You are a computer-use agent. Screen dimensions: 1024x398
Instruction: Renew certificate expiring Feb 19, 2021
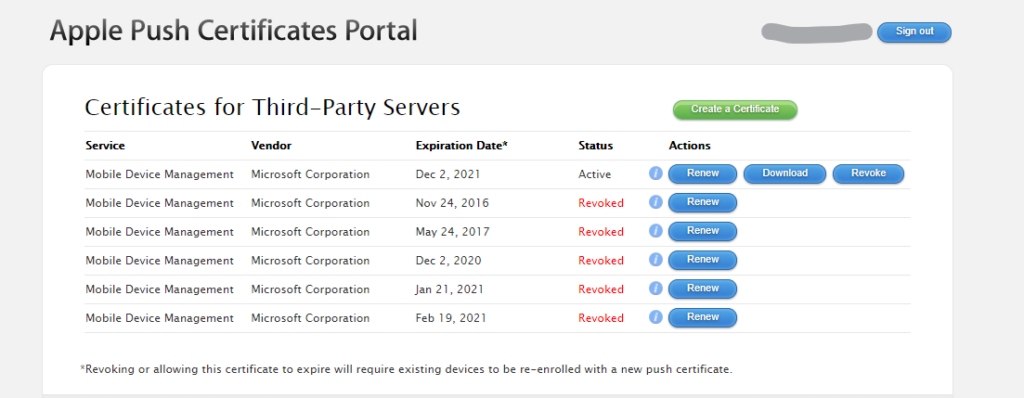tap(703, 318)
